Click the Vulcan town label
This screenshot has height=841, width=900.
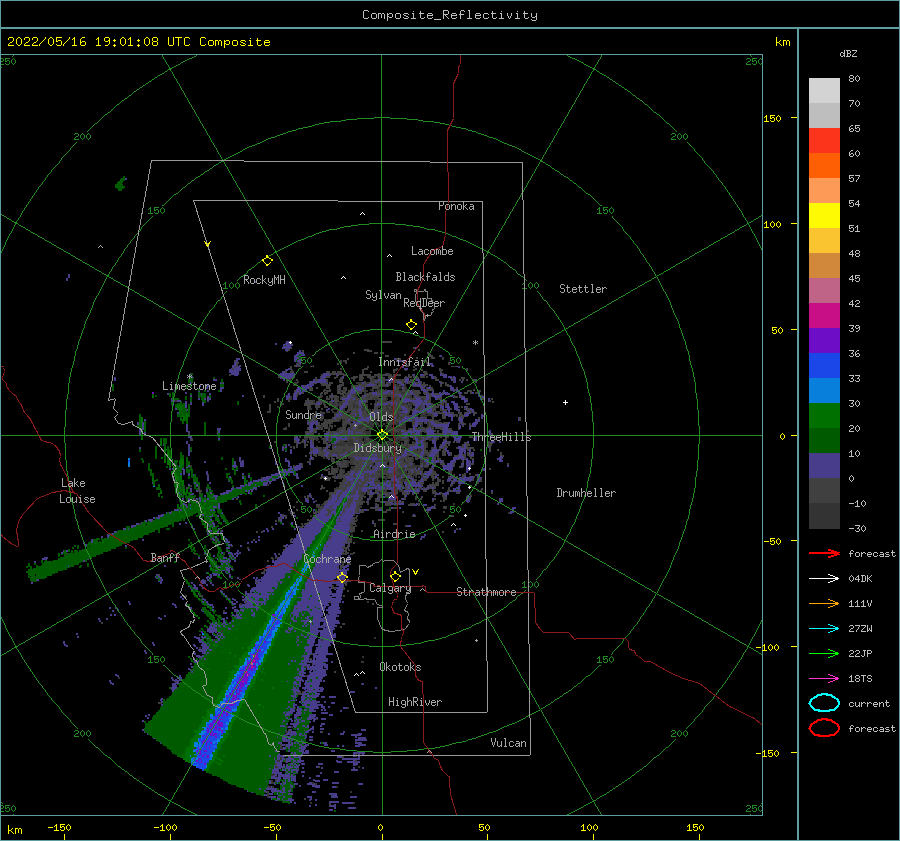[508, 743]
